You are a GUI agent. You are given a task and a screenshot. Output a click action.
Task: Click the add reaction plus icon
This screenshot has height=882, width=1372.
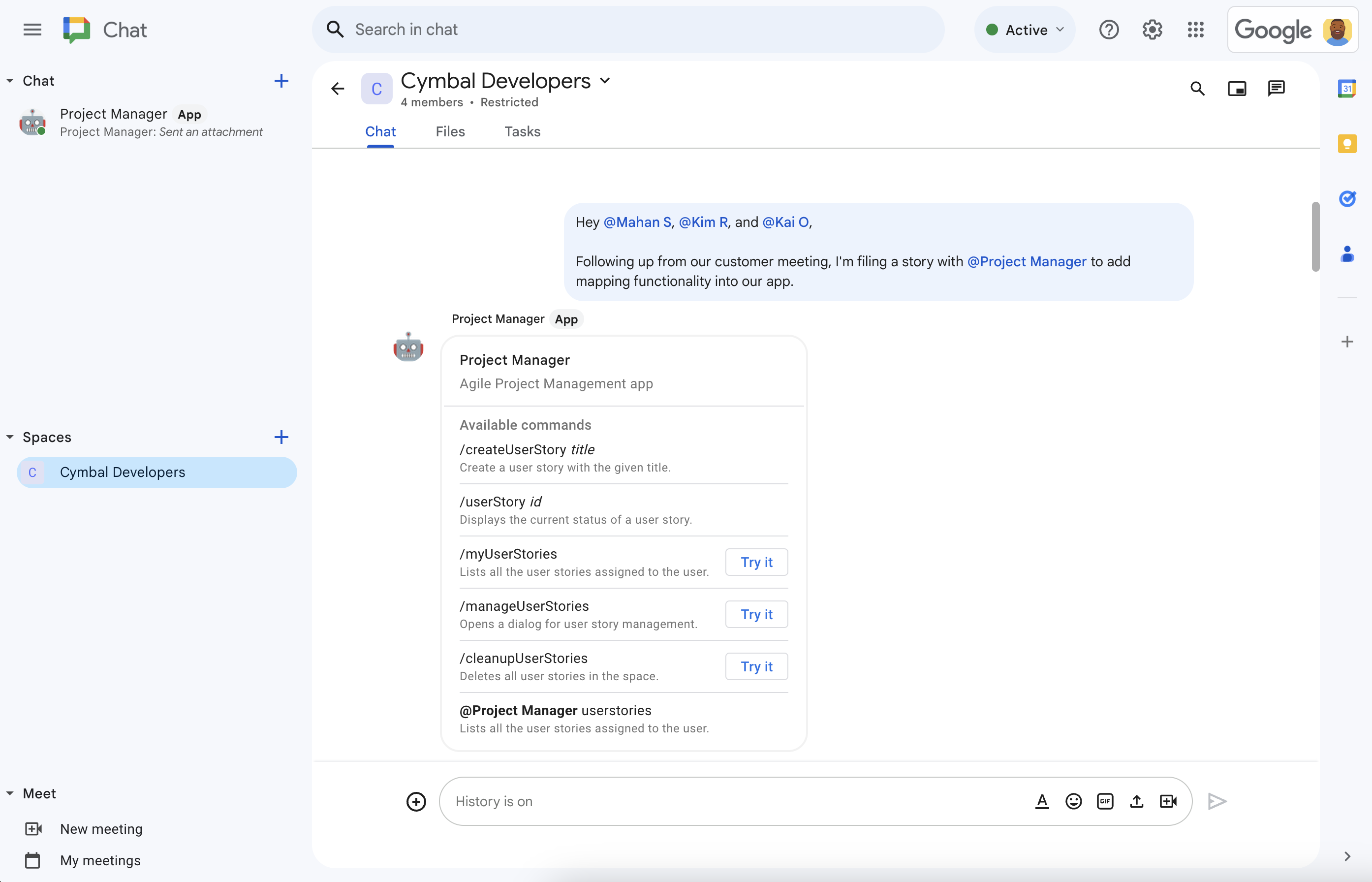pyautogui.click(x=415, y=801)
